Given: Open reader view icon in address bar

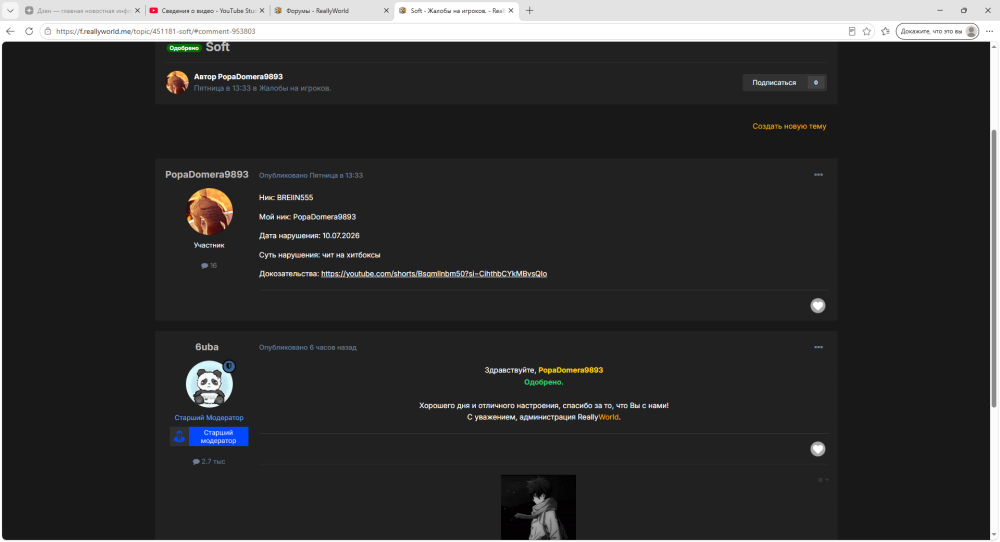Looking at the screenshot, I should (x=851, y=31).
